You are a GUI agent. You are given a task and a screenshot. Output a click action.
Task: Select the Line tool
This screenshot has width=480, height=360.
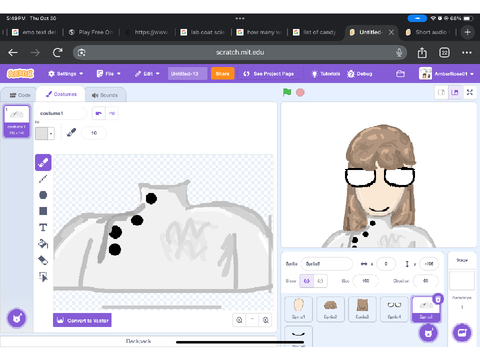(43, 179)
